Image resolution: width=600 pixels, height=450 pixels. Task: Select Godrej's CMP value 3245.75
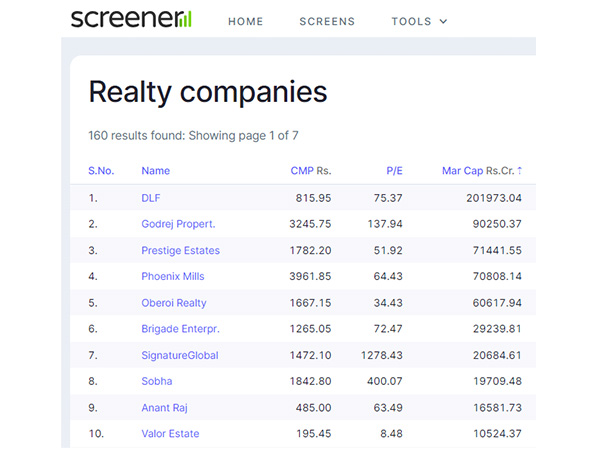310,224
